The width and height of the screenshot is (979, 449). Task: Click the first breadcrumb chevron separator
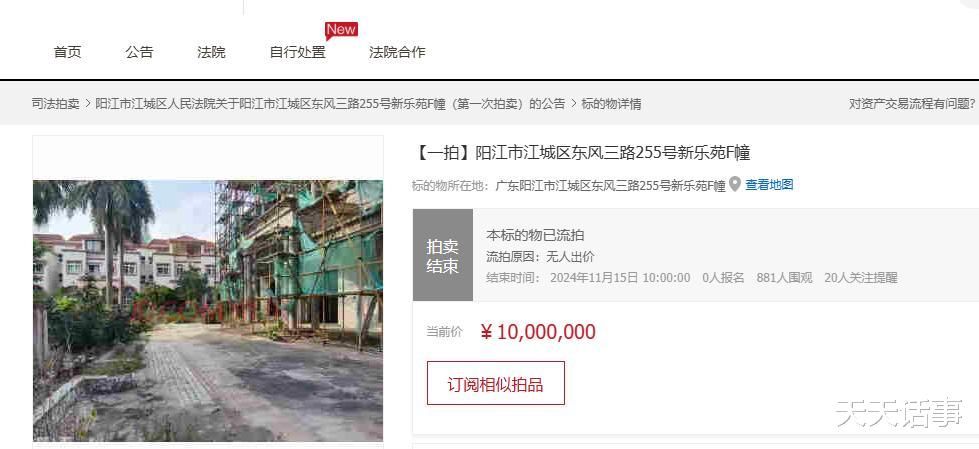pyautogui.click(x=87, y=104)
